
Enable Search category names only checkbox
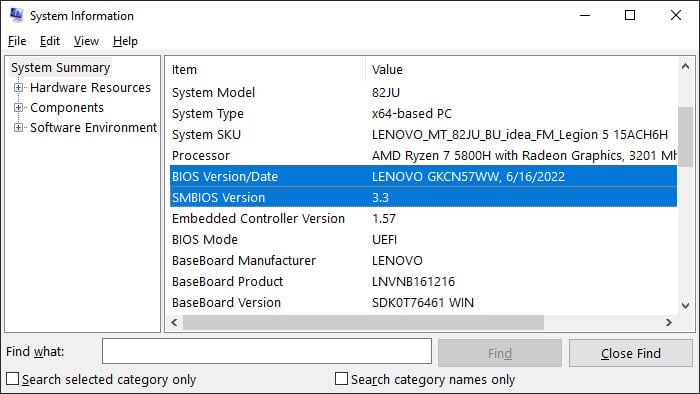coord(341,379)
